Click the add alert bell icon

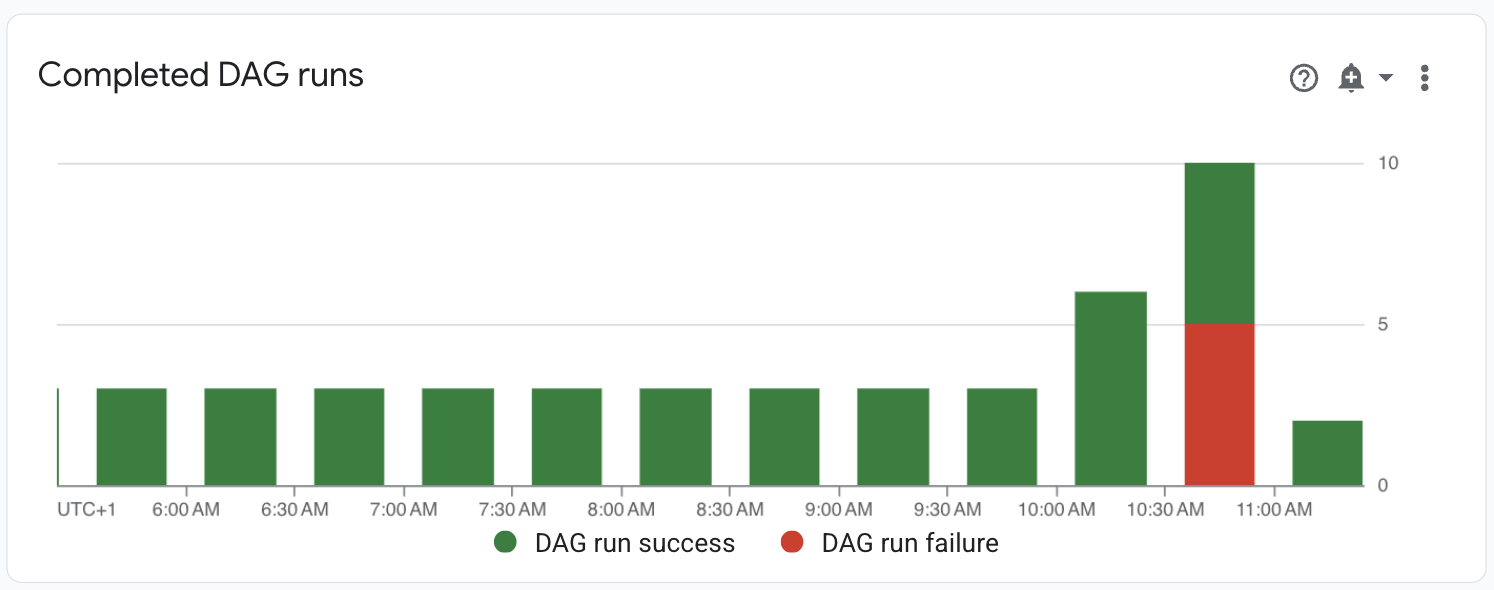click(1351, 78)
